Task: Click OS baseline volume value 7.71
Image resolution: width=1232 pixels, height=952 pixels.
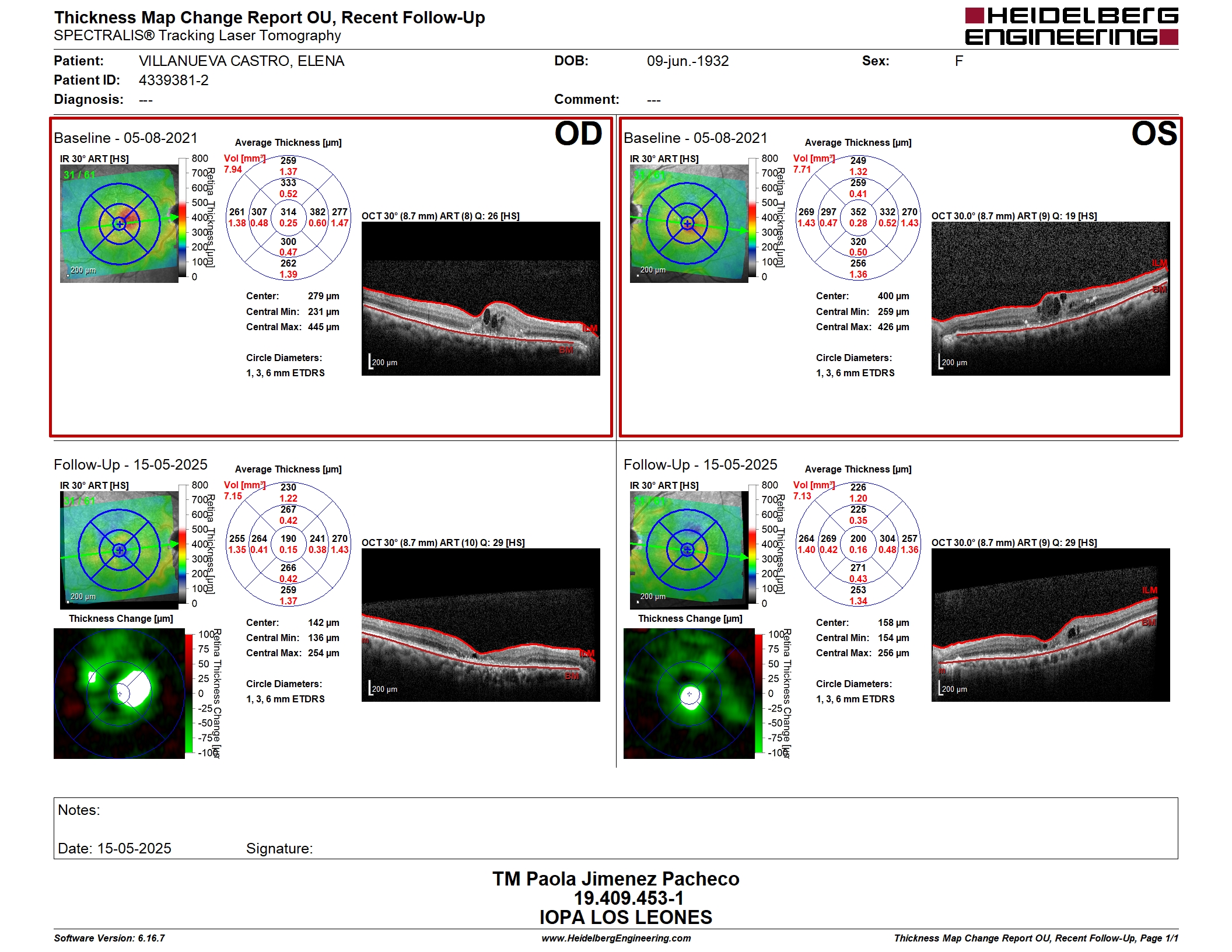Action: (802, 170)
